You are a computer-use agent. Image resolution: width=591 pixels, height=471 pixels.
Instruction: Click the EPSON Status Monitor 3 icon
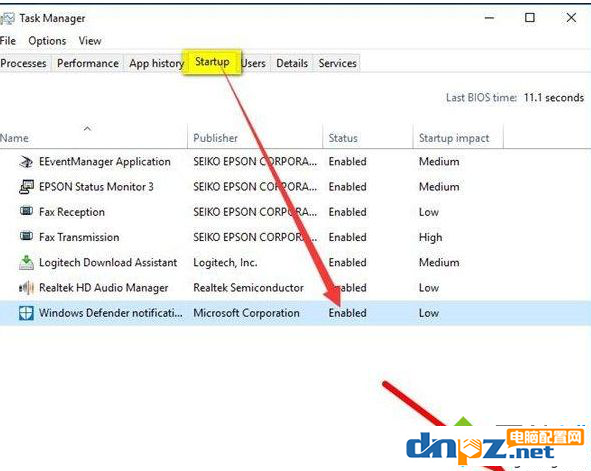click(26, 187)
